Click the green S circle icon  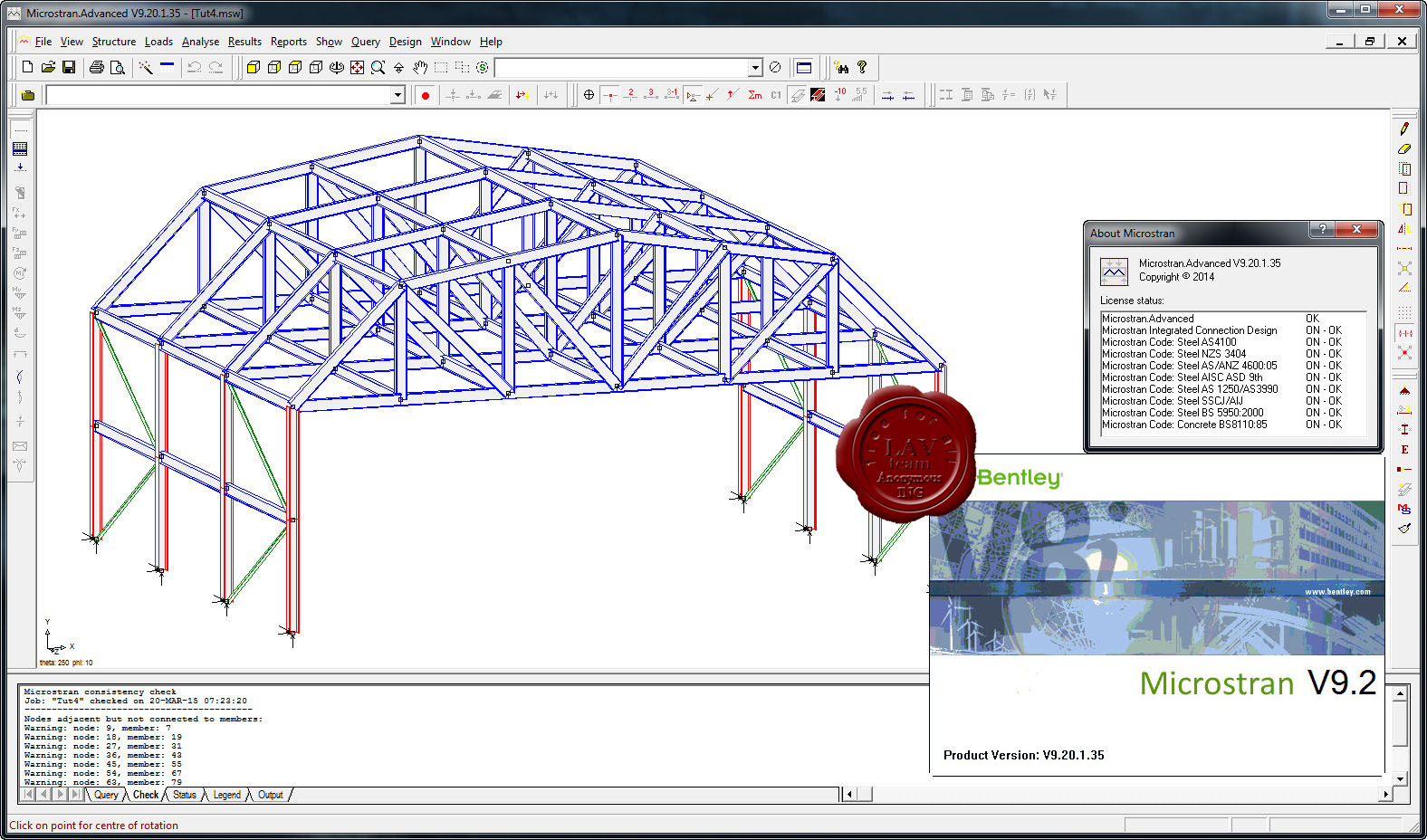(483, 67)
